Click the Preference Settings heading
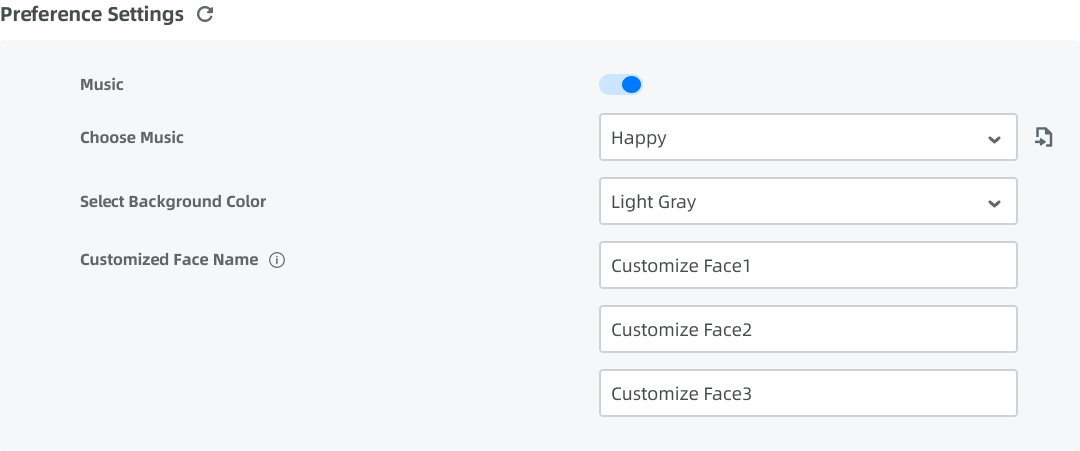This screenshot has height=451, width=1080. (92, 14)
